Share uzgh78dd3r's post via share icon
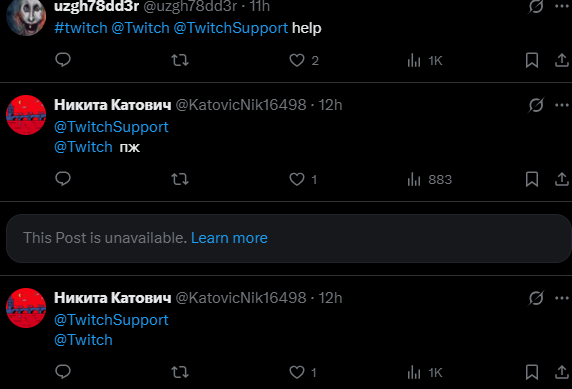Image resolution: width=572 pixels, height=389 pixels. [562, 60]
